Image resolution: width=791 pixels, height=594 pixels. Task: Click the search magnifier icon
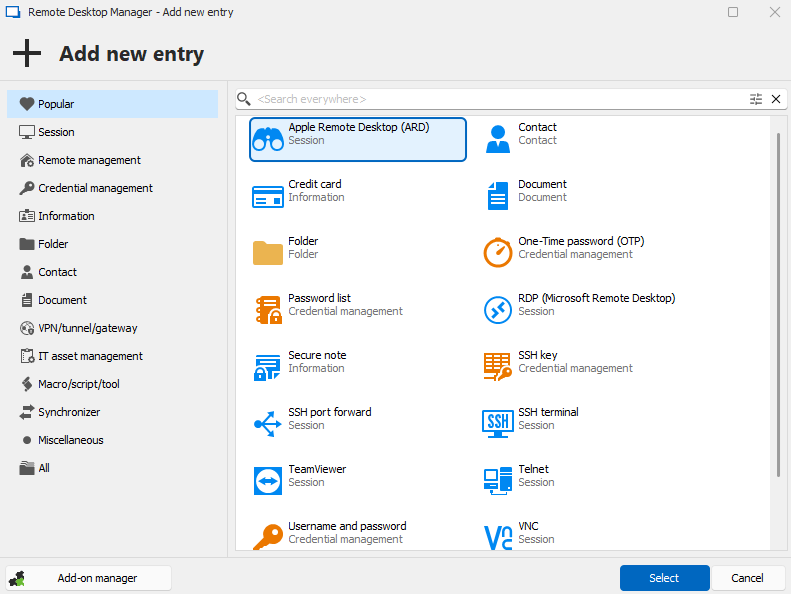click(x=244, y=99)
